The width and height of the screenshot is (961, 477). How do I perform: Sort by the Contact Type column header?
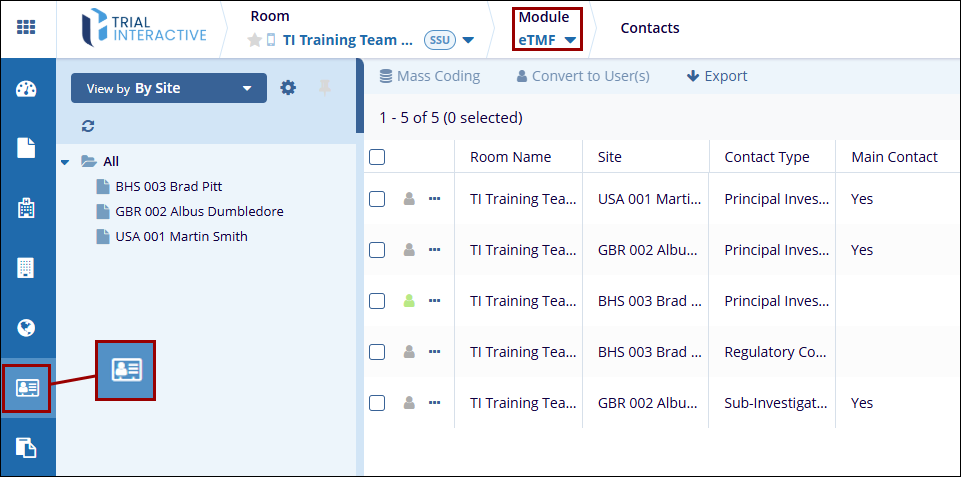pyautogui.click(x=766, y=157)
